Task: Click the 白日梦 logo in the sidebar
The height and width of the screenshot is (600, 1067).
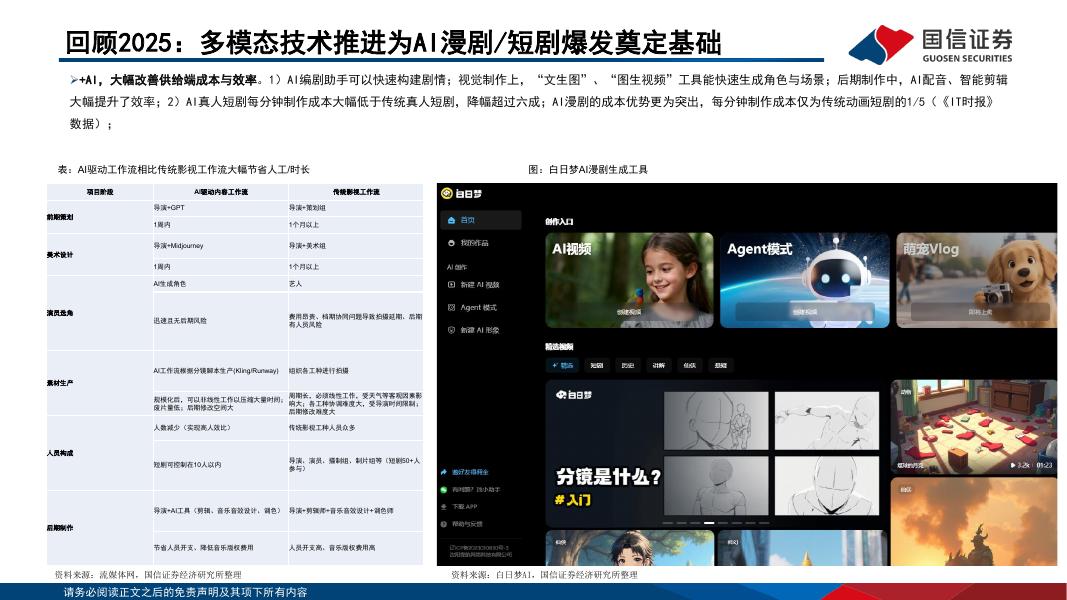Action: tap(461, 194)
